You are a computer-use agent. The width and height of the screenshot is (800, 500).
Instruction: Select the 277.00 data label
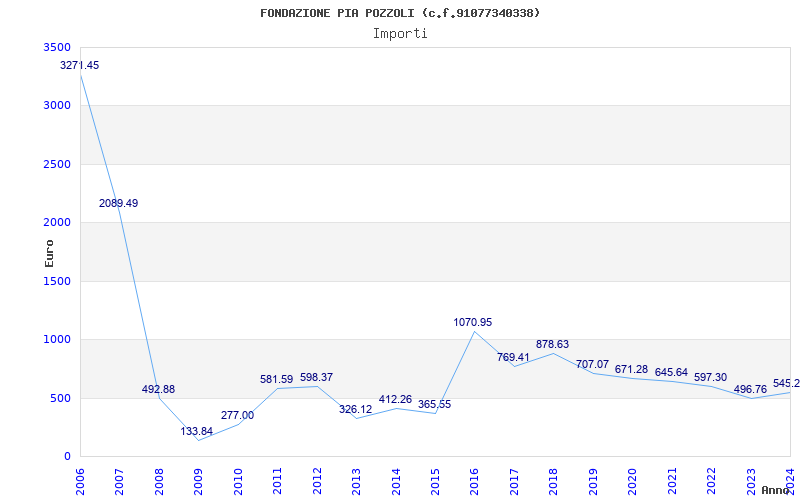pyautogui.click(x=237, y=415)
